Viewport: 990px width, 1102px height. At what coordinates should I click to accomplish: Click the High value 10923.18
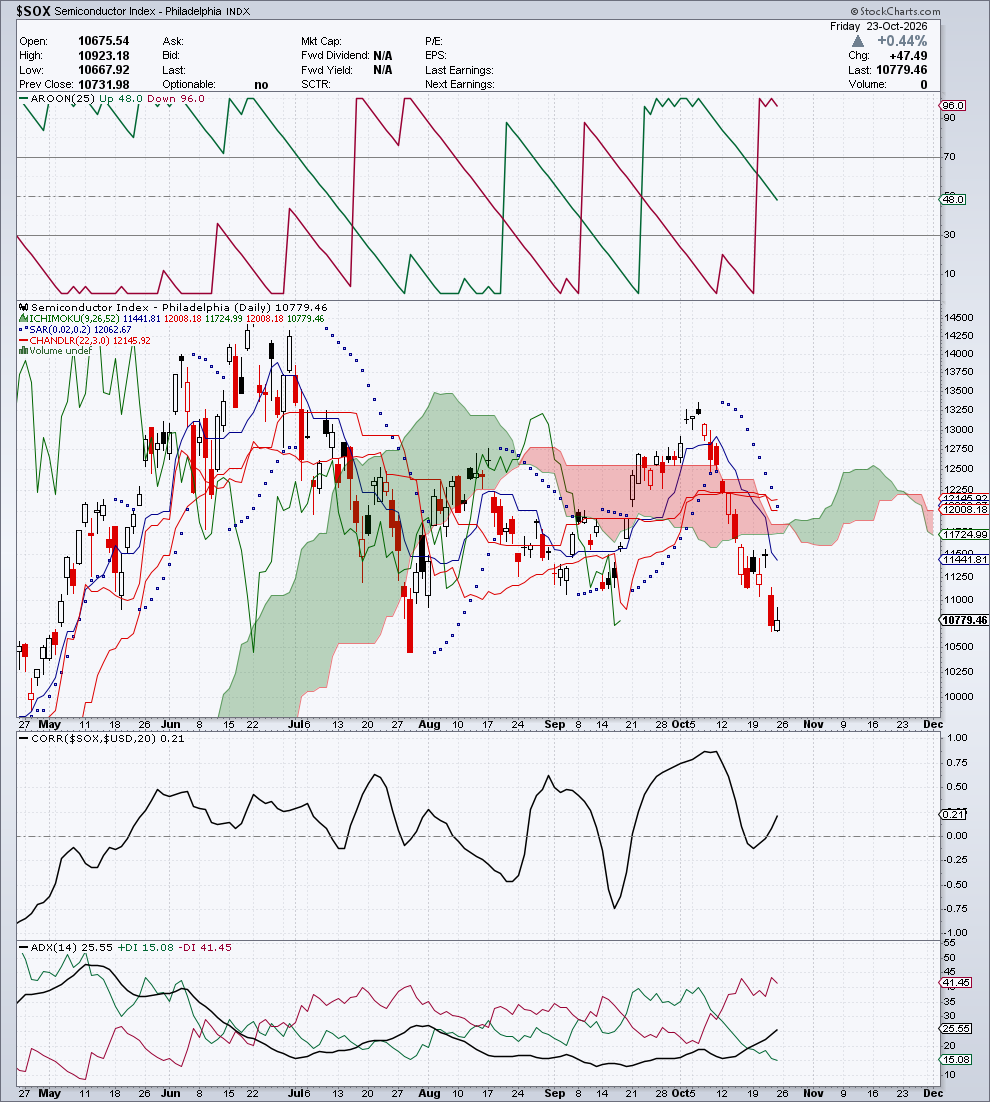(103, 56)
